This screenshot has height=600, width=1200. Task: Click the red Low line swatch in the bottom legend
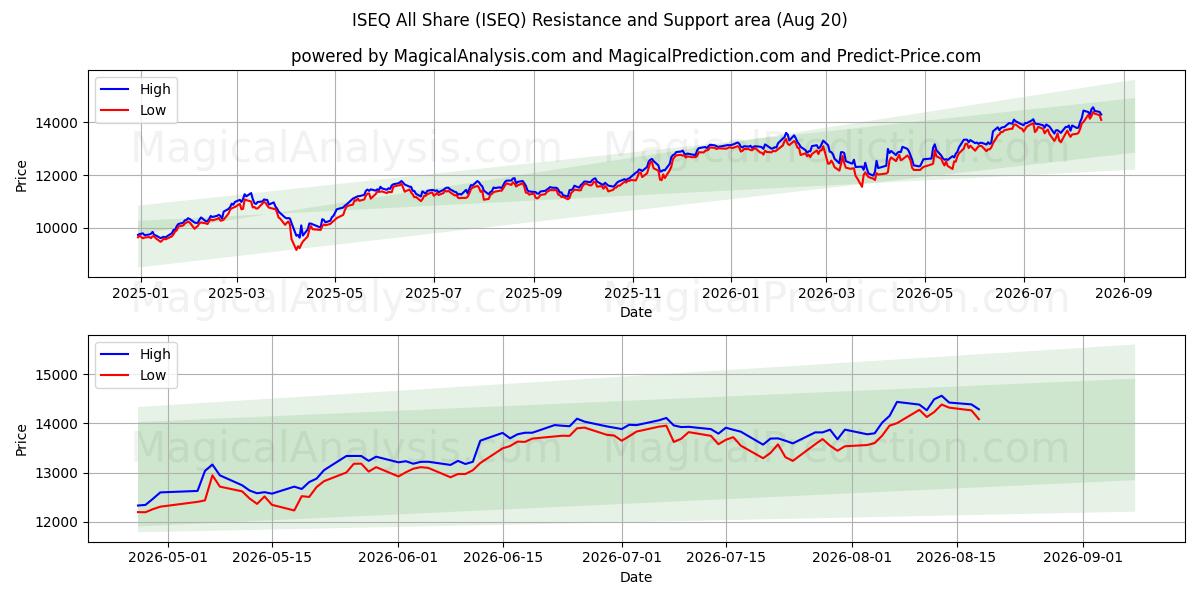click(x=116, y=376)
